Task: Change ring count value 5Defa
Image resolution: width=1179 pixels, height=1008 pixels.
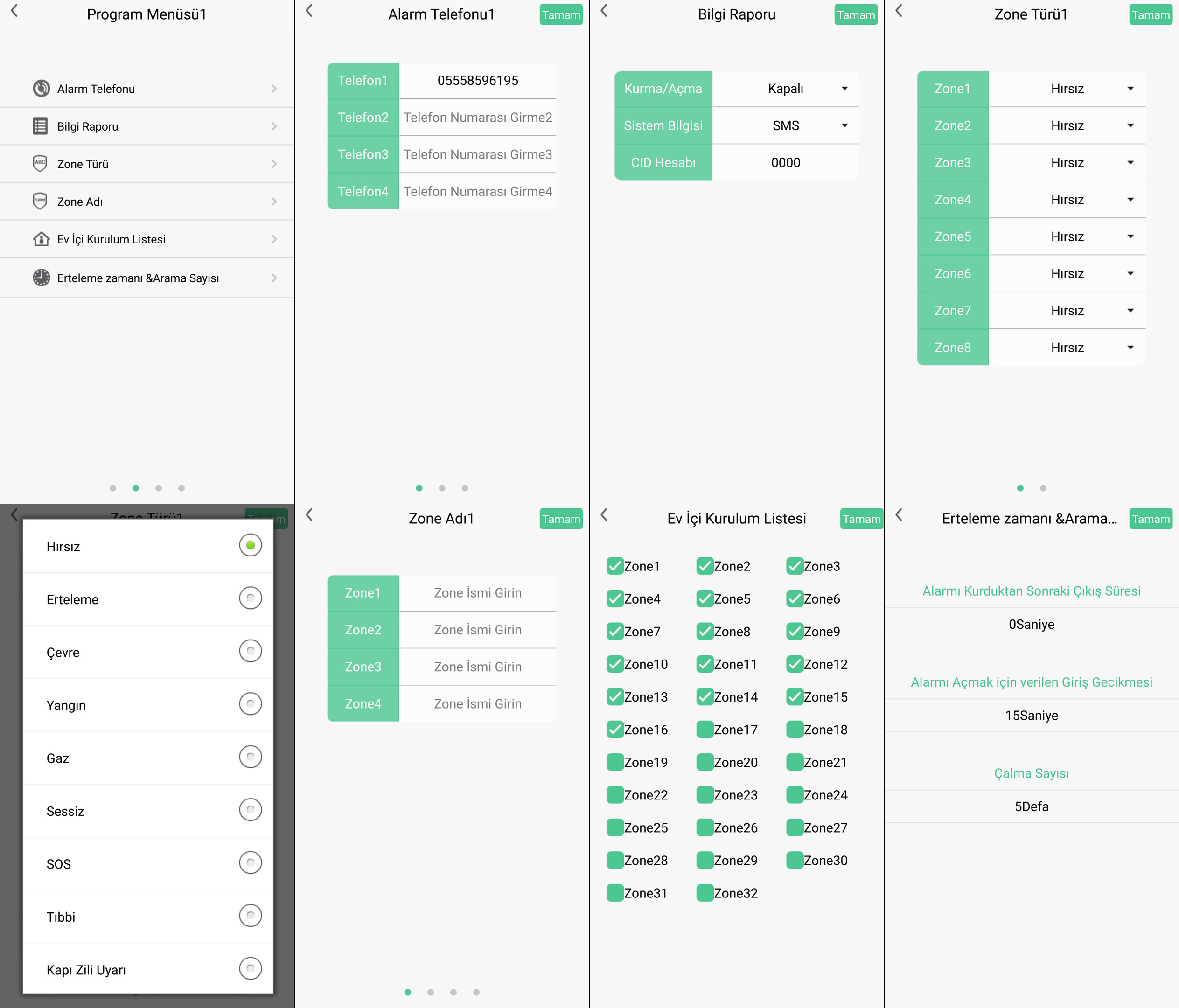Action: tap(1032, 806)
